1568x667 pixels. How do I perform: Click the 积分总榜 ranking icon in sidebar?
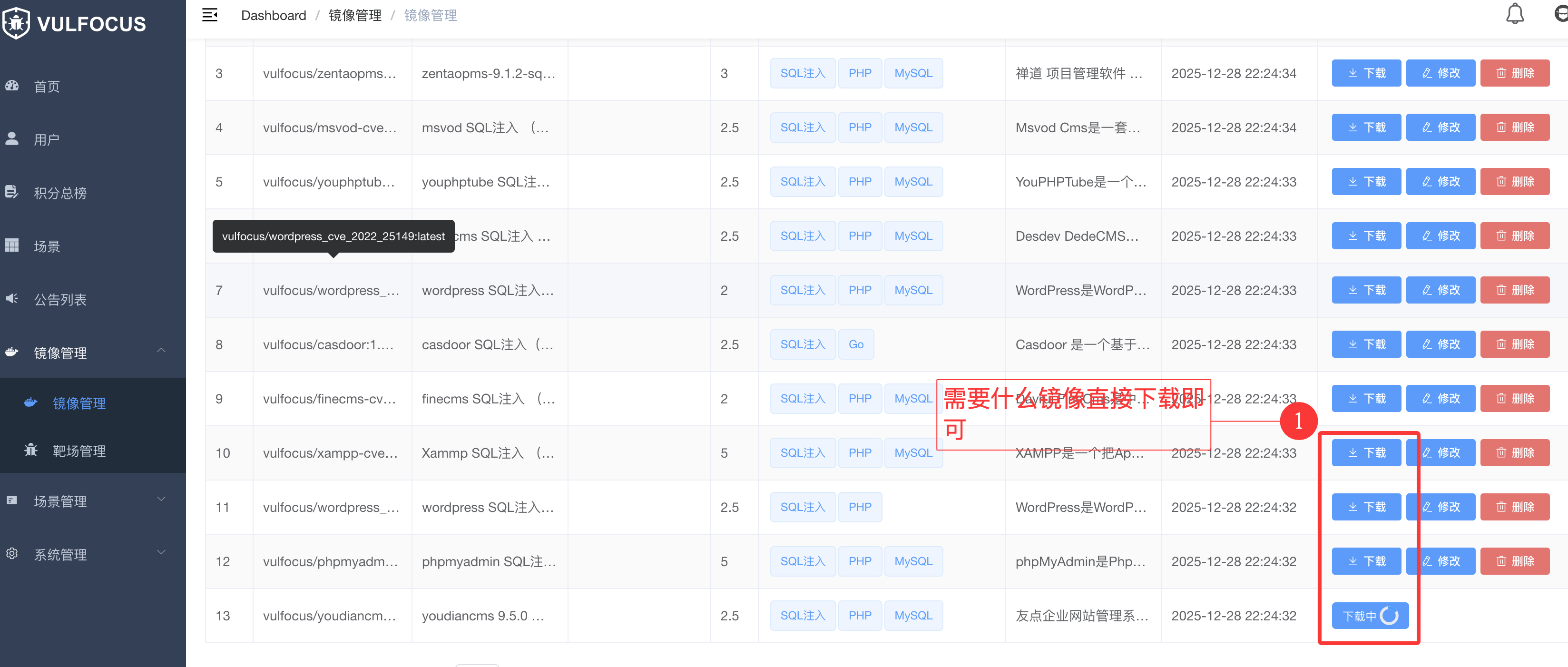[x=12, y=192]
